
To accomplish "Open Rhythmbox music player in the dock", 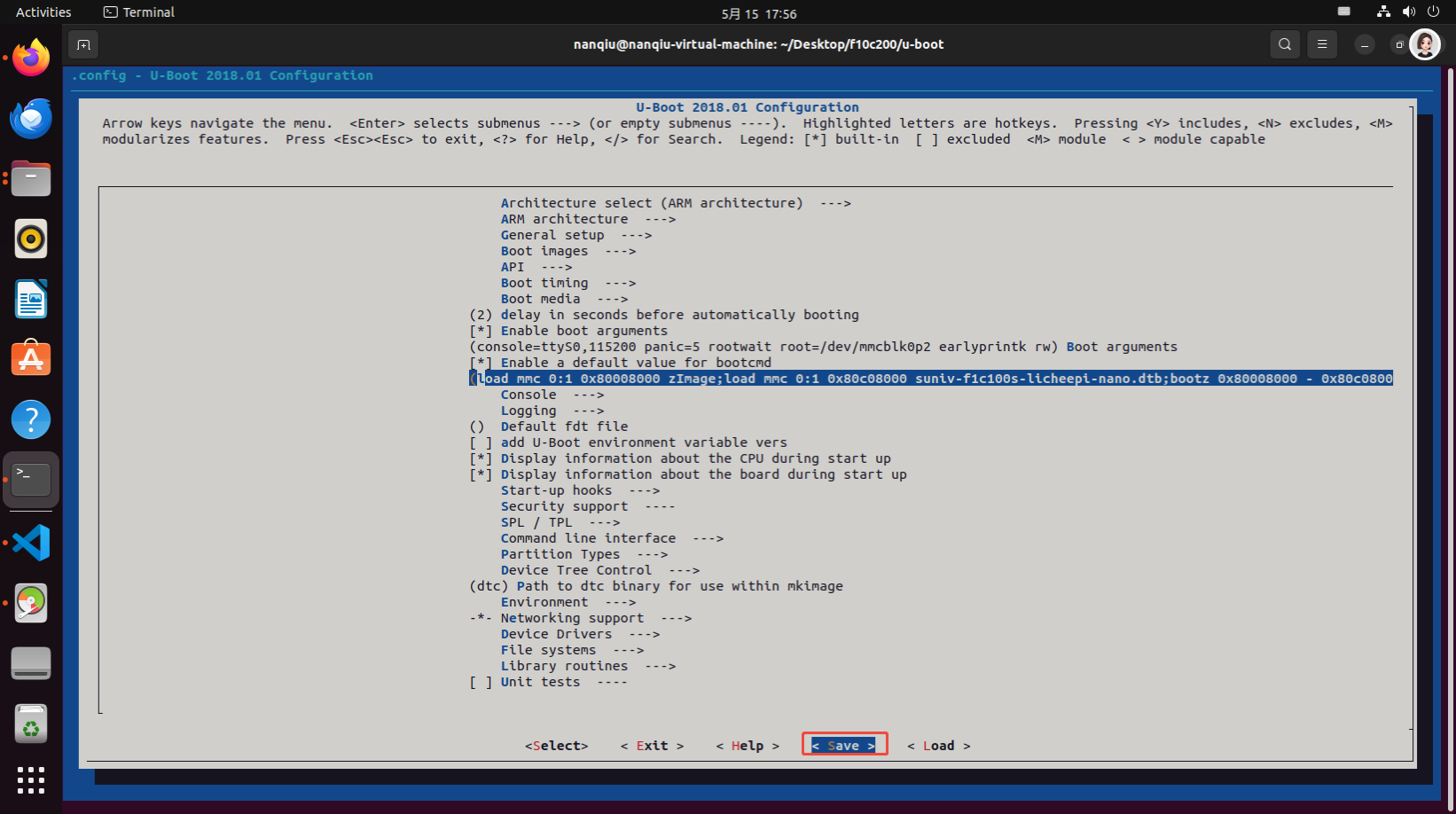I will pyautogui.click(x=31, y=239).
